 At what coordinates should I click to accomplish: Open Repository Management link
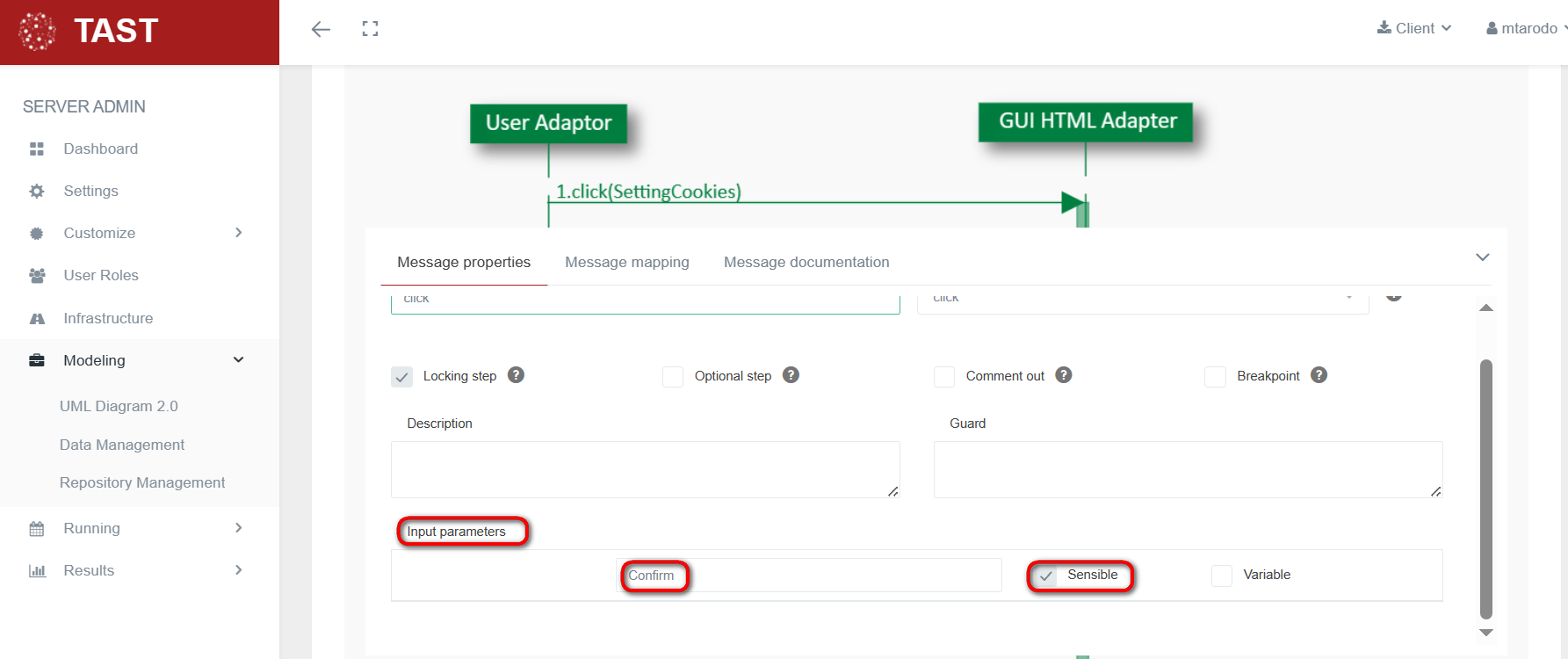(x=142, y=482)
